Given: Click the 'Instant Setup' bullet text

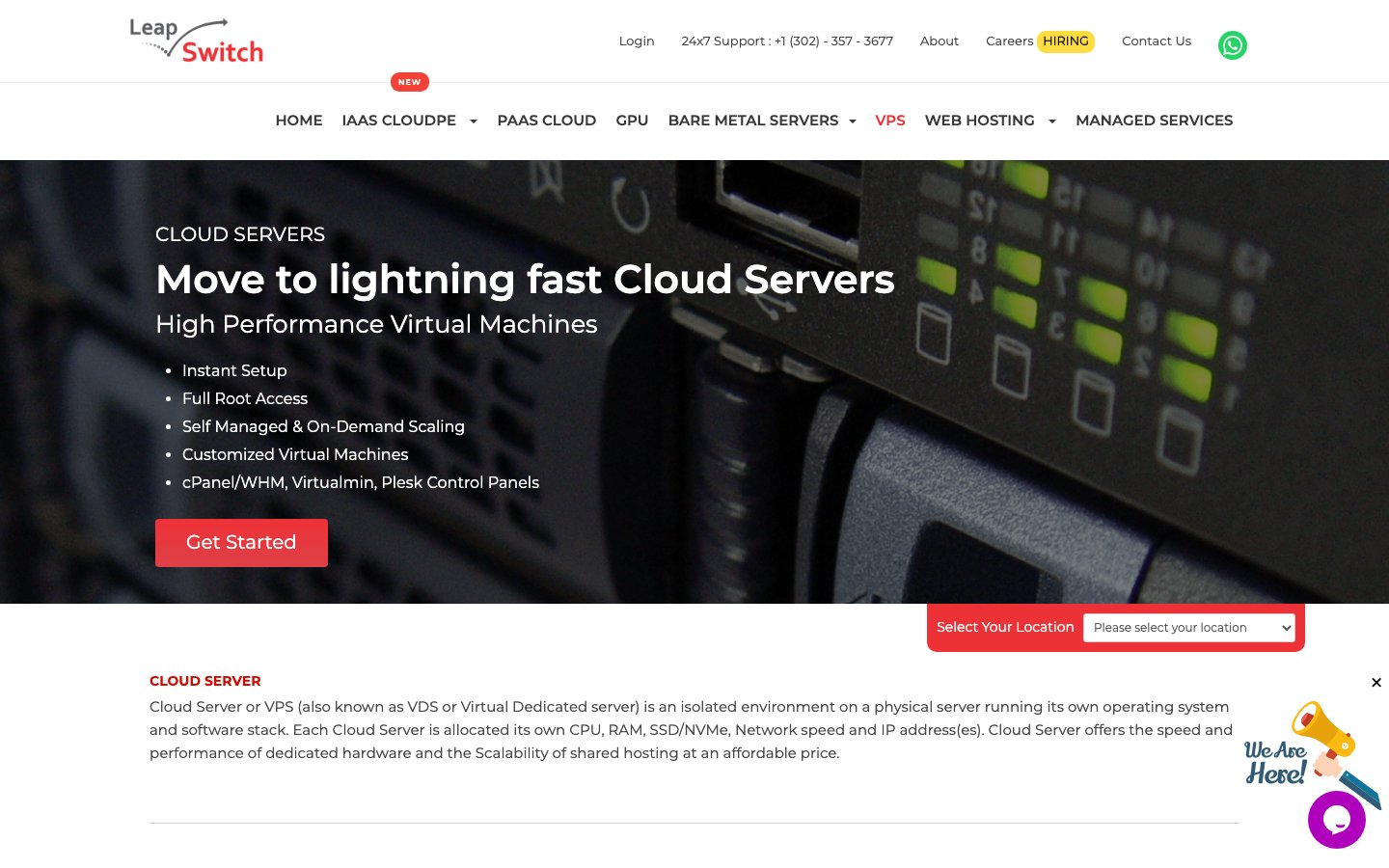Looking at the screenshot, I should (x=234, y=370).
